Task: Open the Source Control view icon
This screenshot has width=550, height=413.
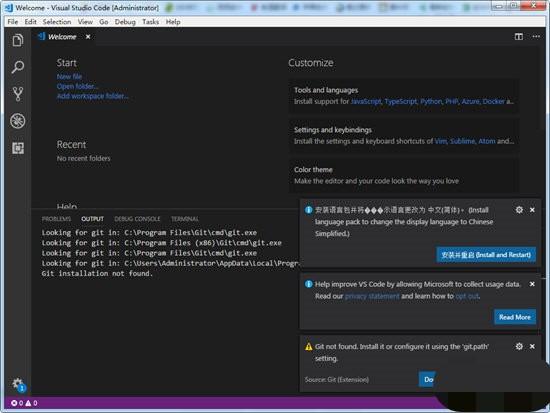Action: click(x=18, y=94)
